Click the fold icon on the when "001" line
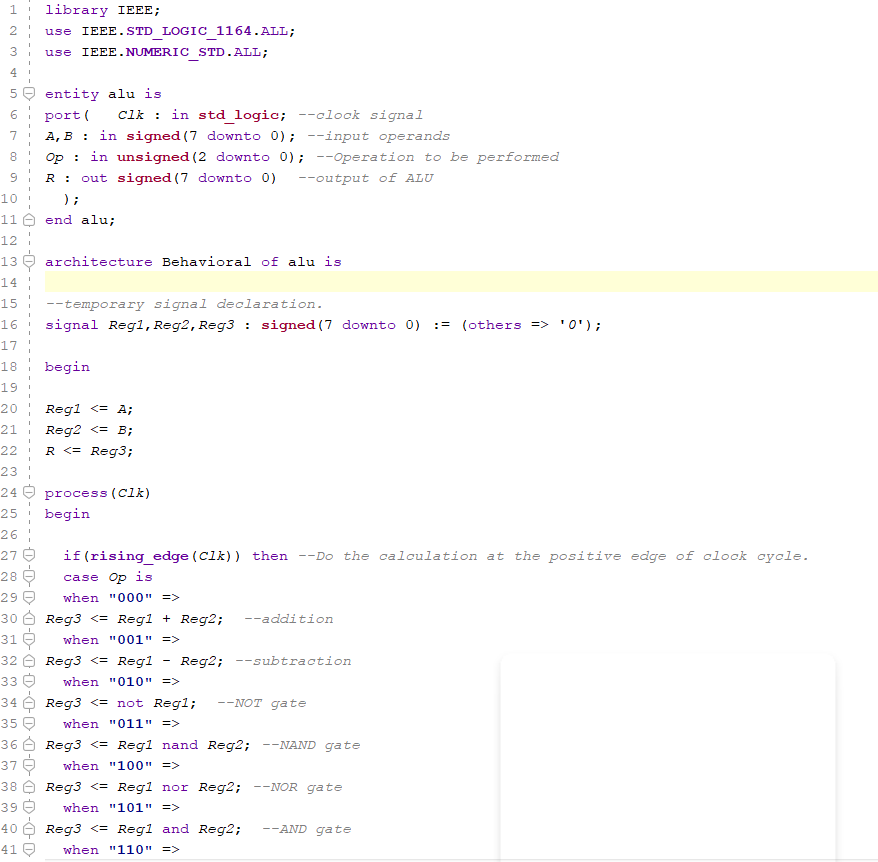 tap(28, 639)
